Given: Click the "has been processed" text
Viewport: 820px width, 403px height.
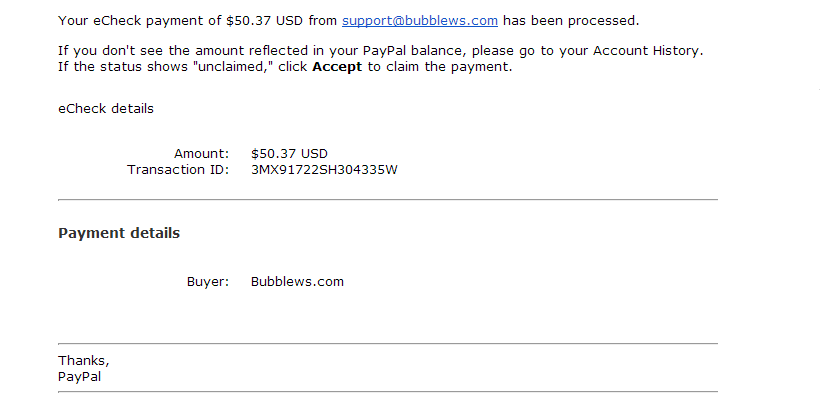Looking at the screenshot, I should click(x=571, y=21).
